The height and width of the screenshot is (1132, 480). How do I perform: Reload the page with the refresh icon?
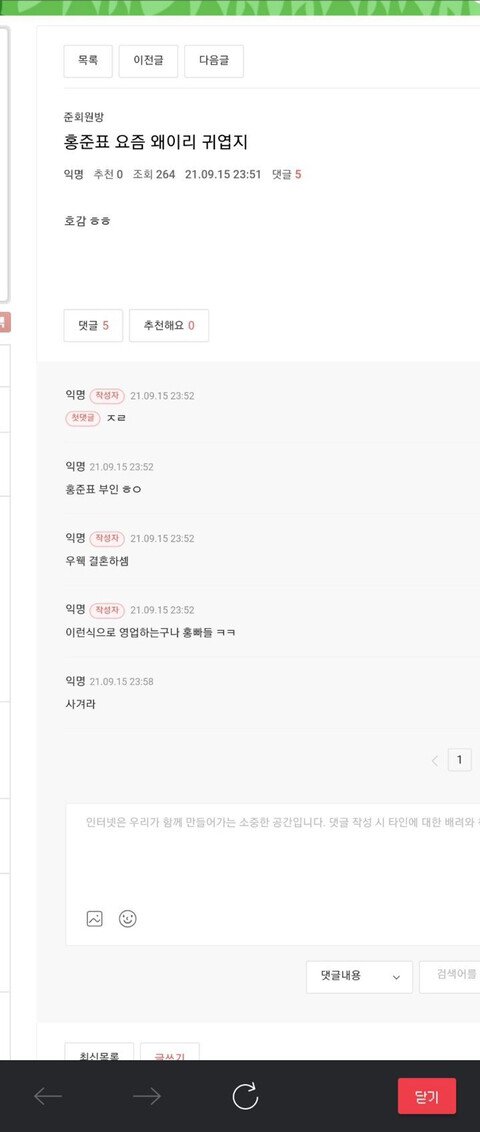(x=245, y=1097)
